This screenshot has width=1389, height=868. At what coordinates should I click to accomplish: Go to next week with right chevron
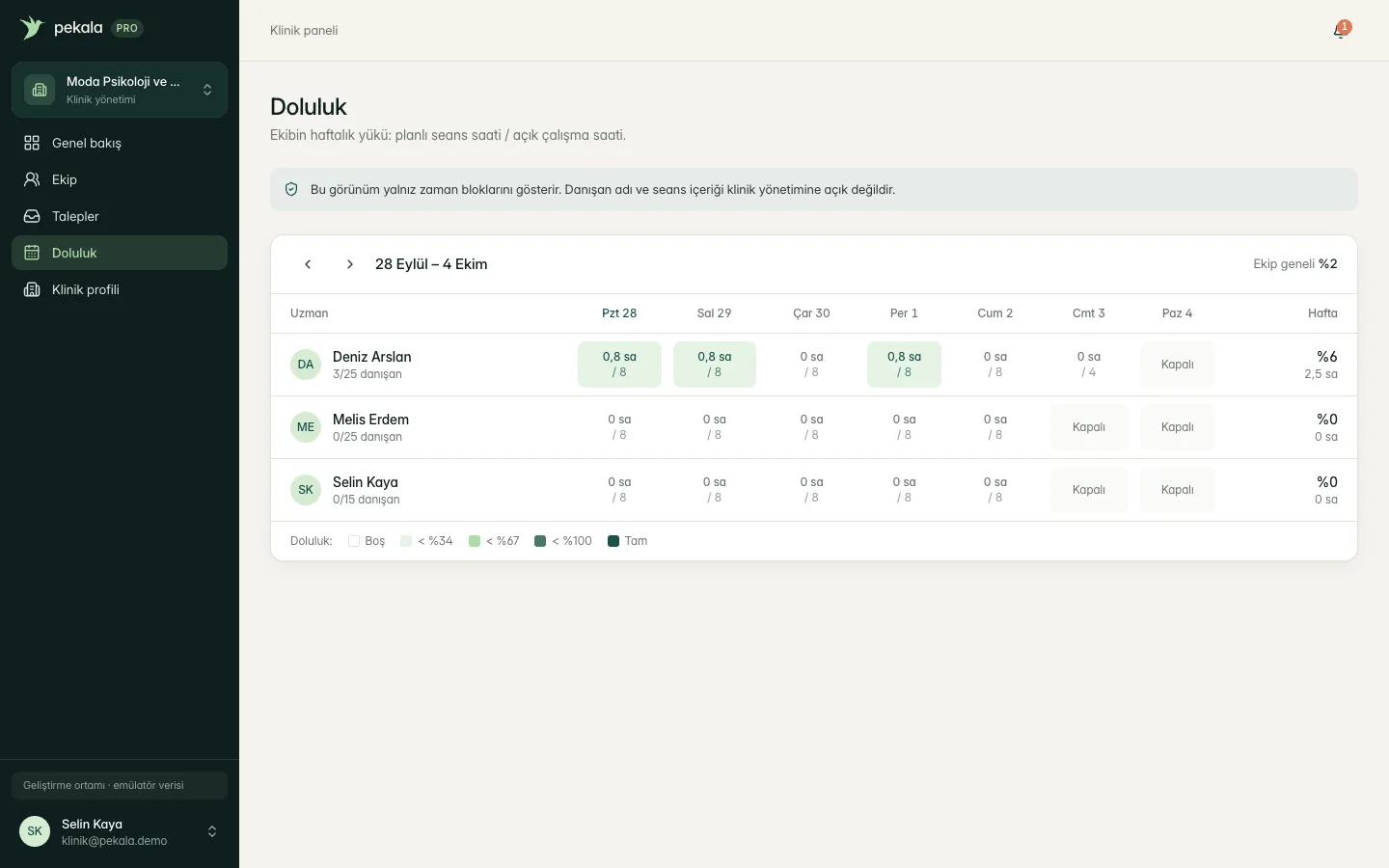pos(350,264)
